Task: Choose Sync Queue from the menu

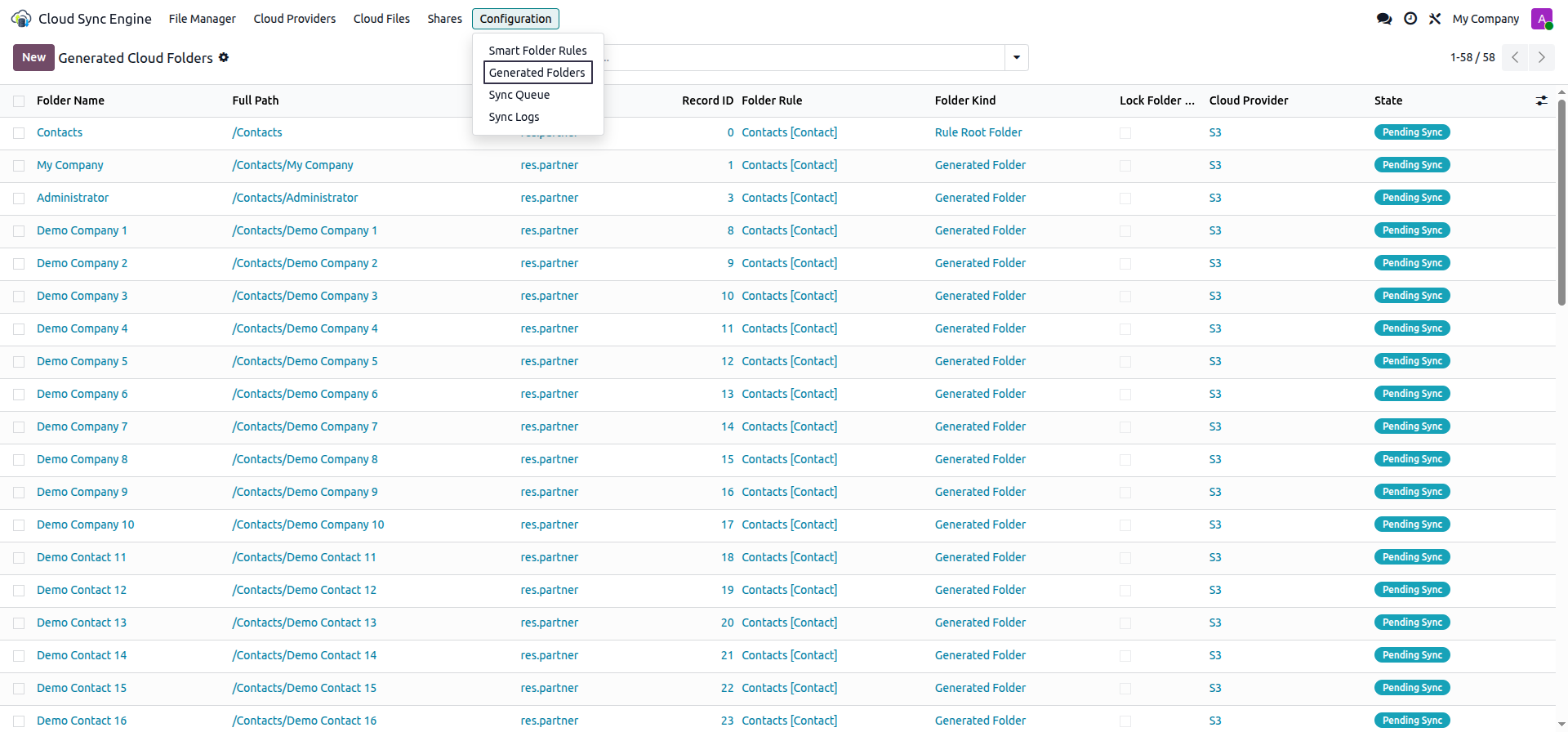Action: [519, 95]
